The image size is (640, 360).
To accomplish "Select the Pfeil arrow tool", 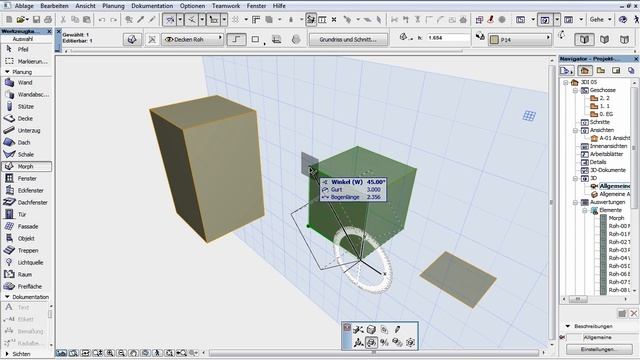I will pos(23,49).
